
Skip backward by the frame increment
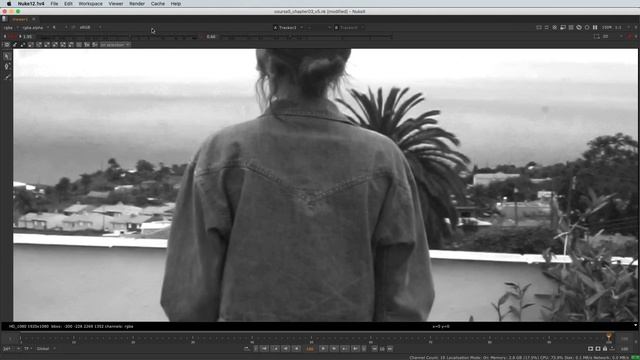click(x=374, y=349)
